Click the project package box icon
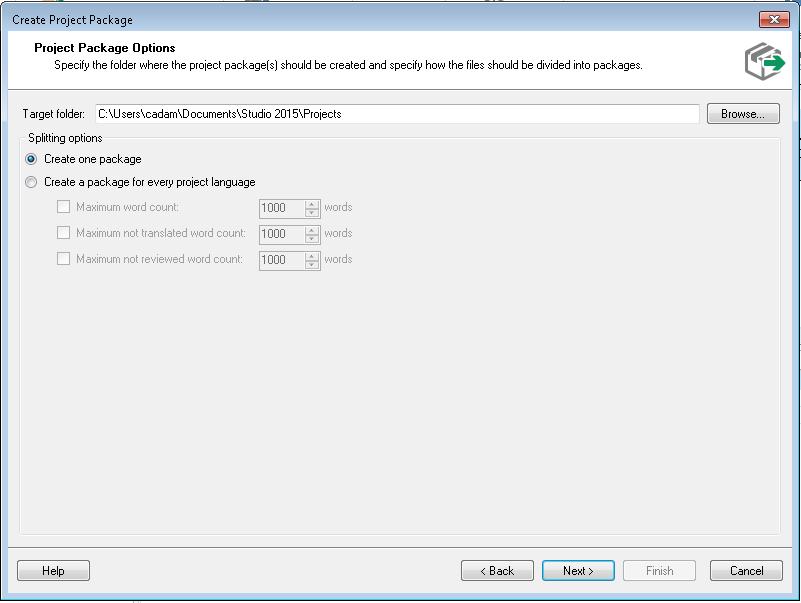This screenshot has height=603, width=801. click(764, 61)
